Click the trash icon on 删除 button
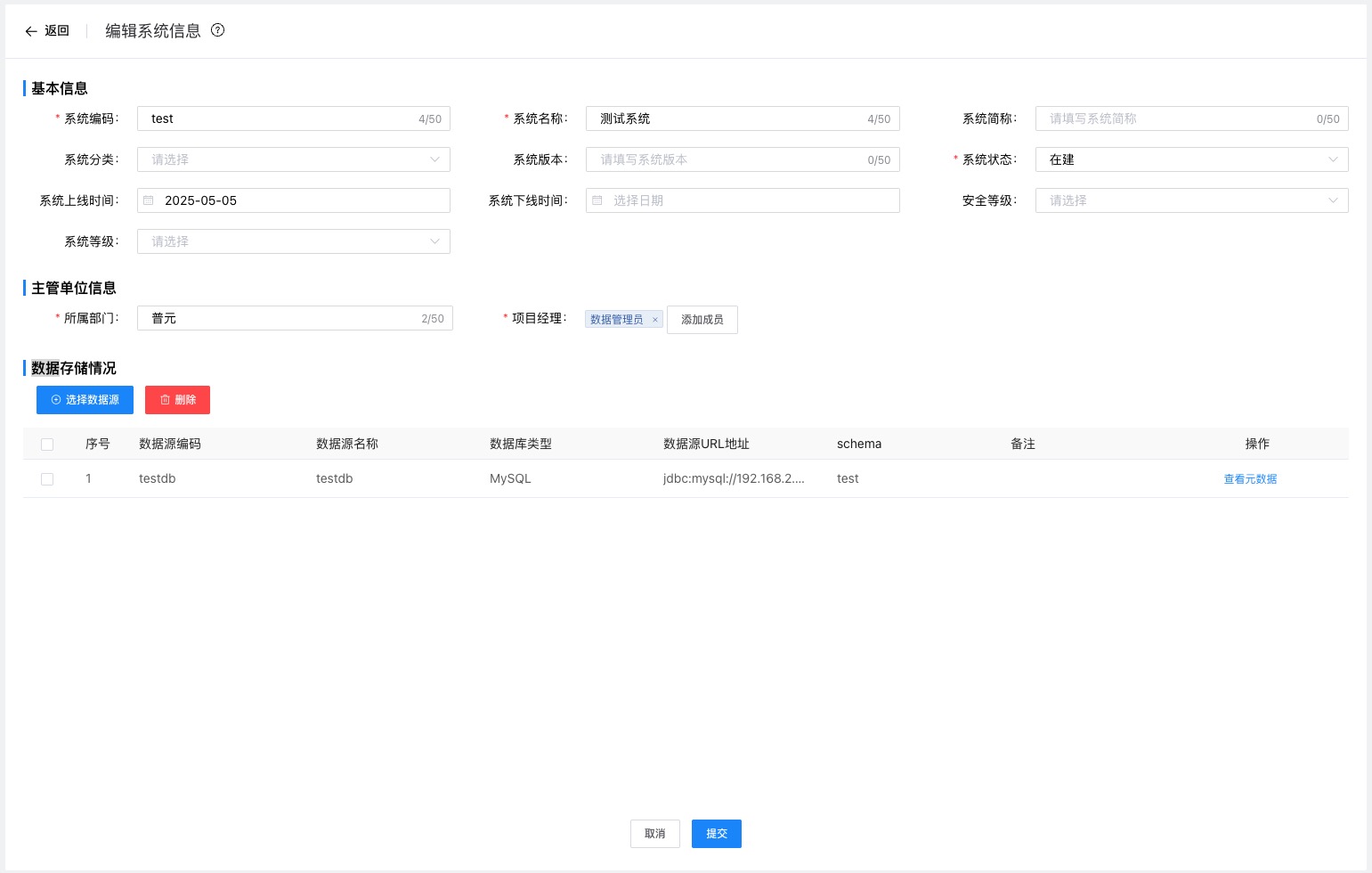 (x=164, y=399)
